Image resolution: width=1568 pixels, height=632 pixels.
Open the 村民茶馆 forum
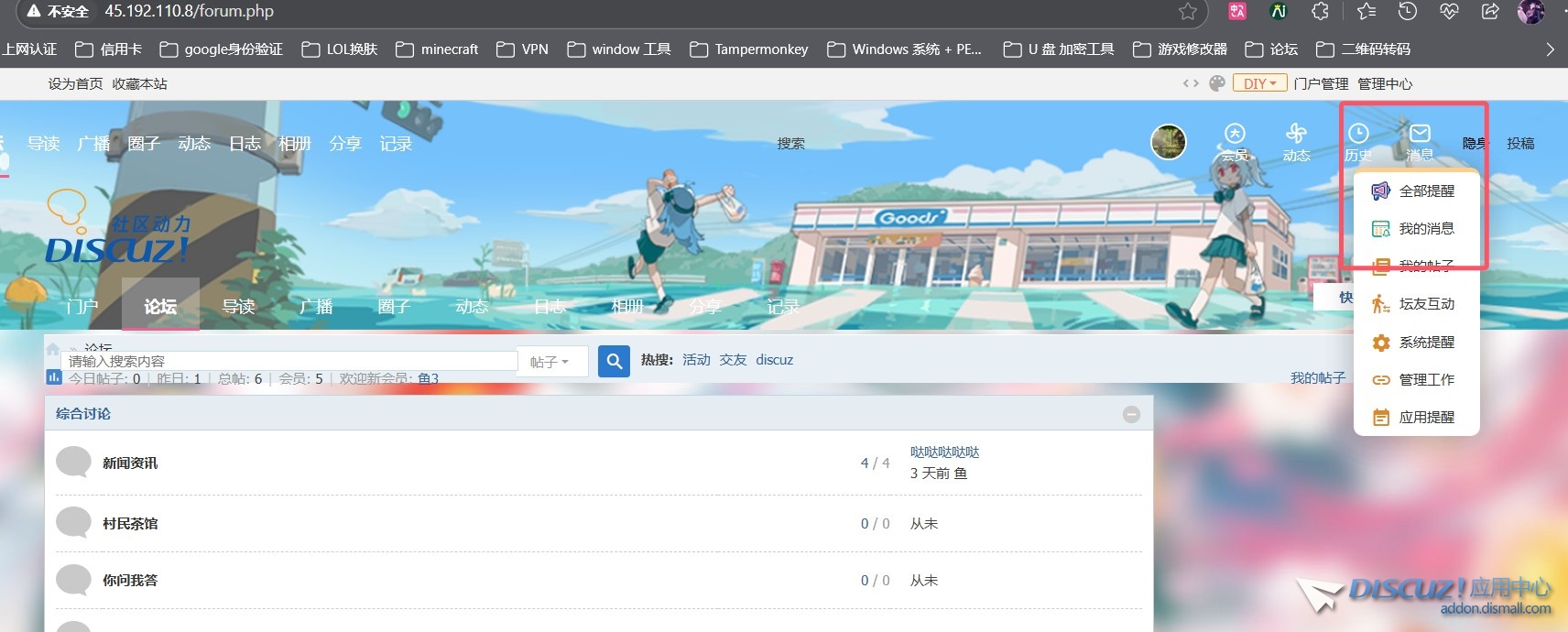(130, 523)
